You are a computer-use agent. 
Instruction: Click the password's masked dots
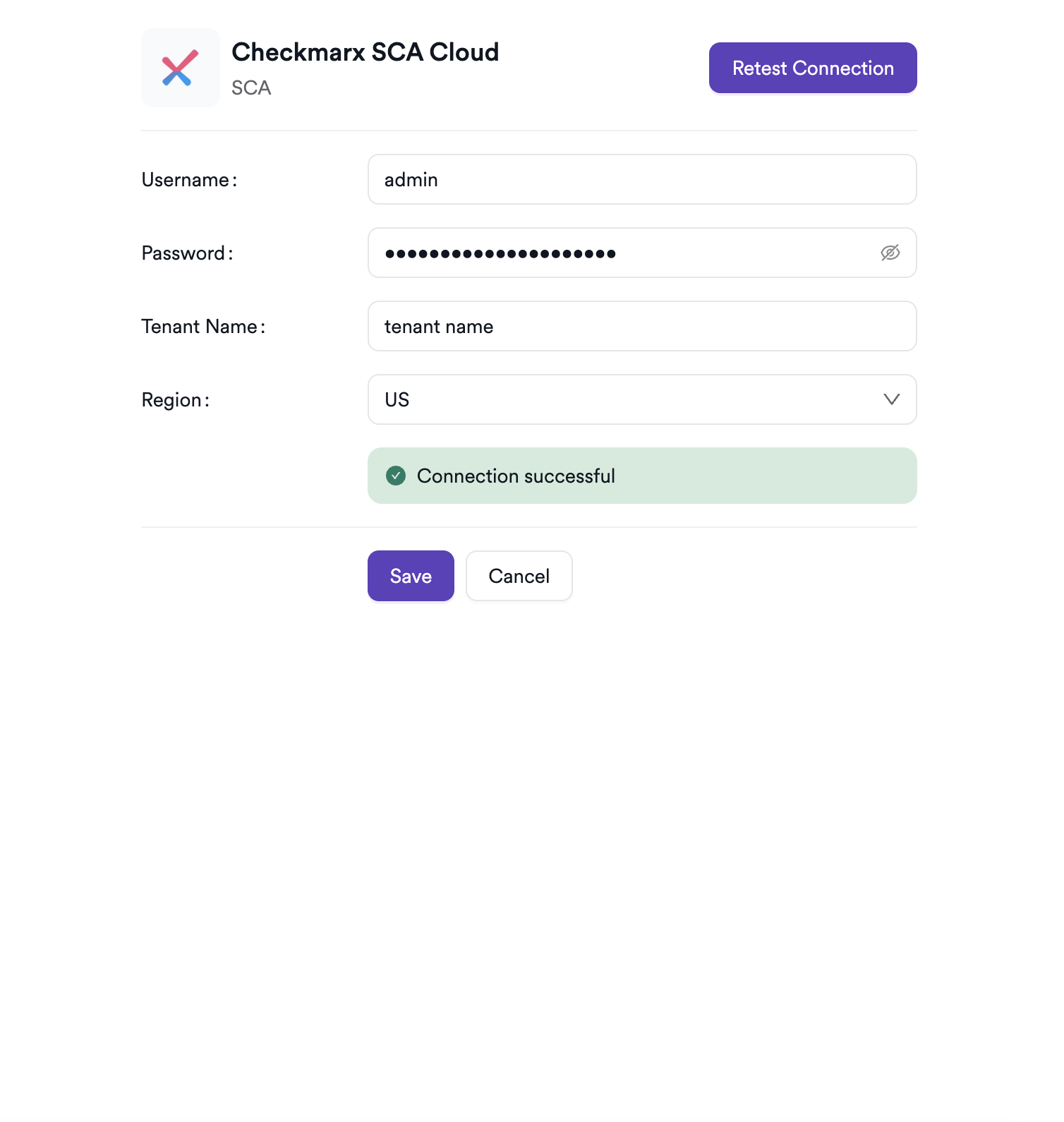[x=500, y=253]
